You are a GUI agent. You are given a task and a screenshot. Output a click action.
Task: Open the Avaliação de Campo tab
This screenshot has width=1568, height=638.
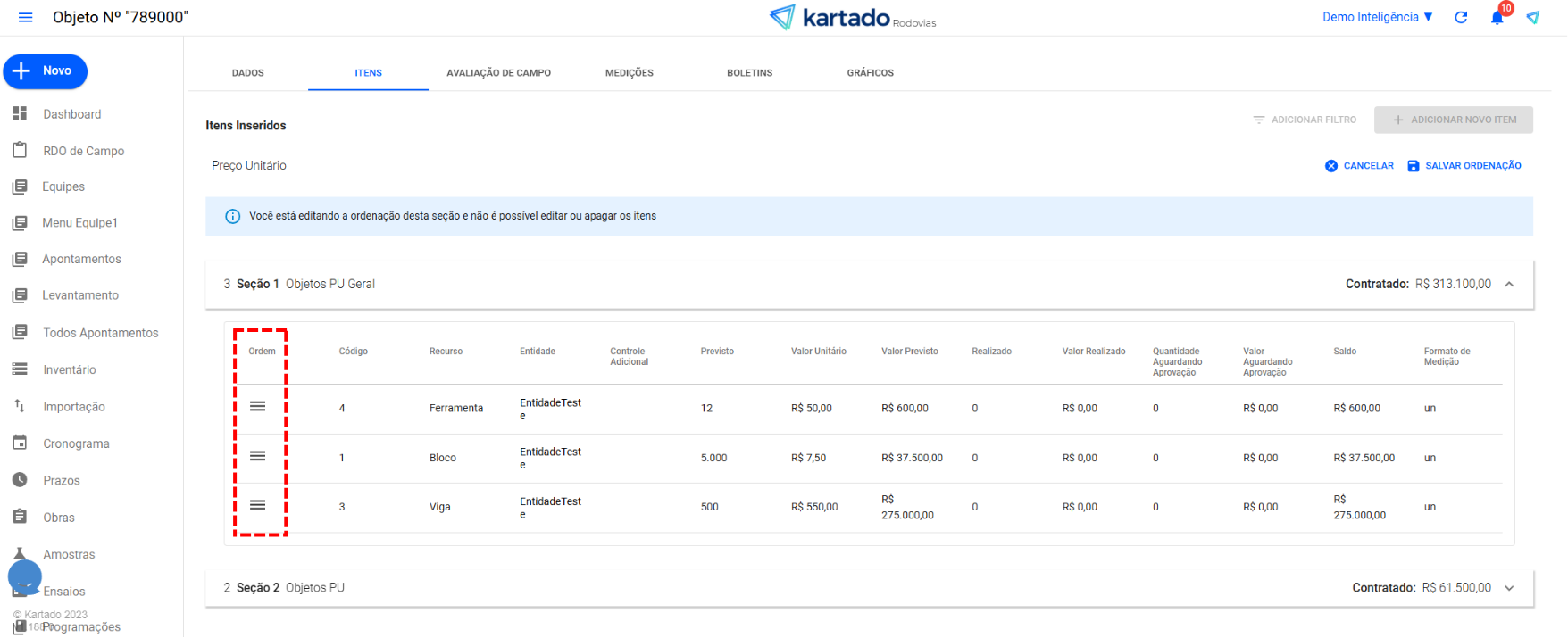click(x=498, y=73)
